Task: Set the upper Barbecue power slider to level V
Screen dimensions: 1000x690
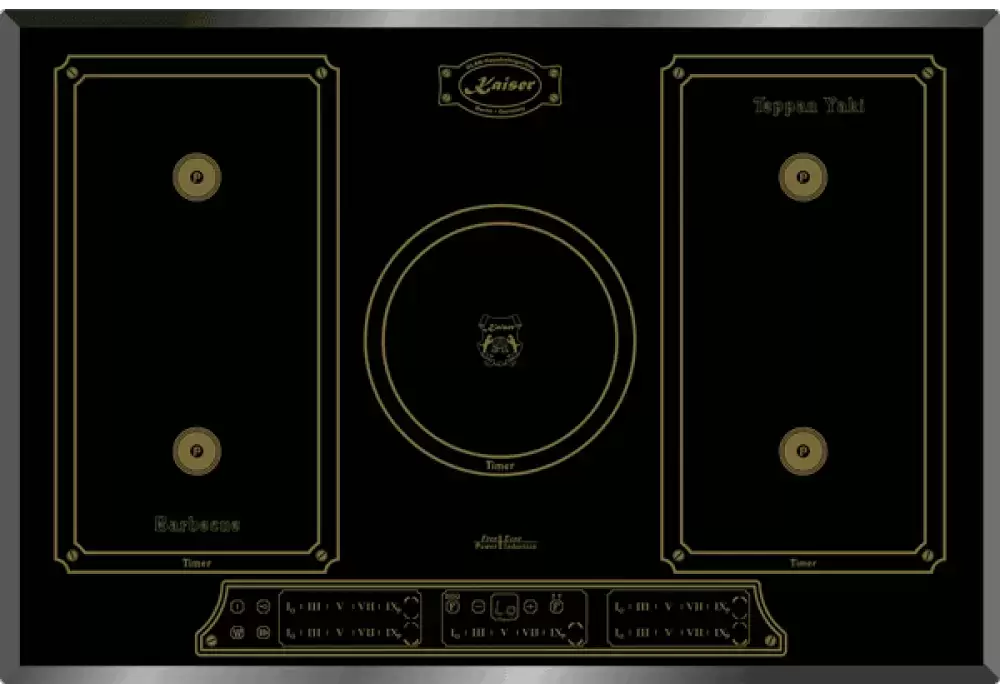Action: (x=338, y=607)
